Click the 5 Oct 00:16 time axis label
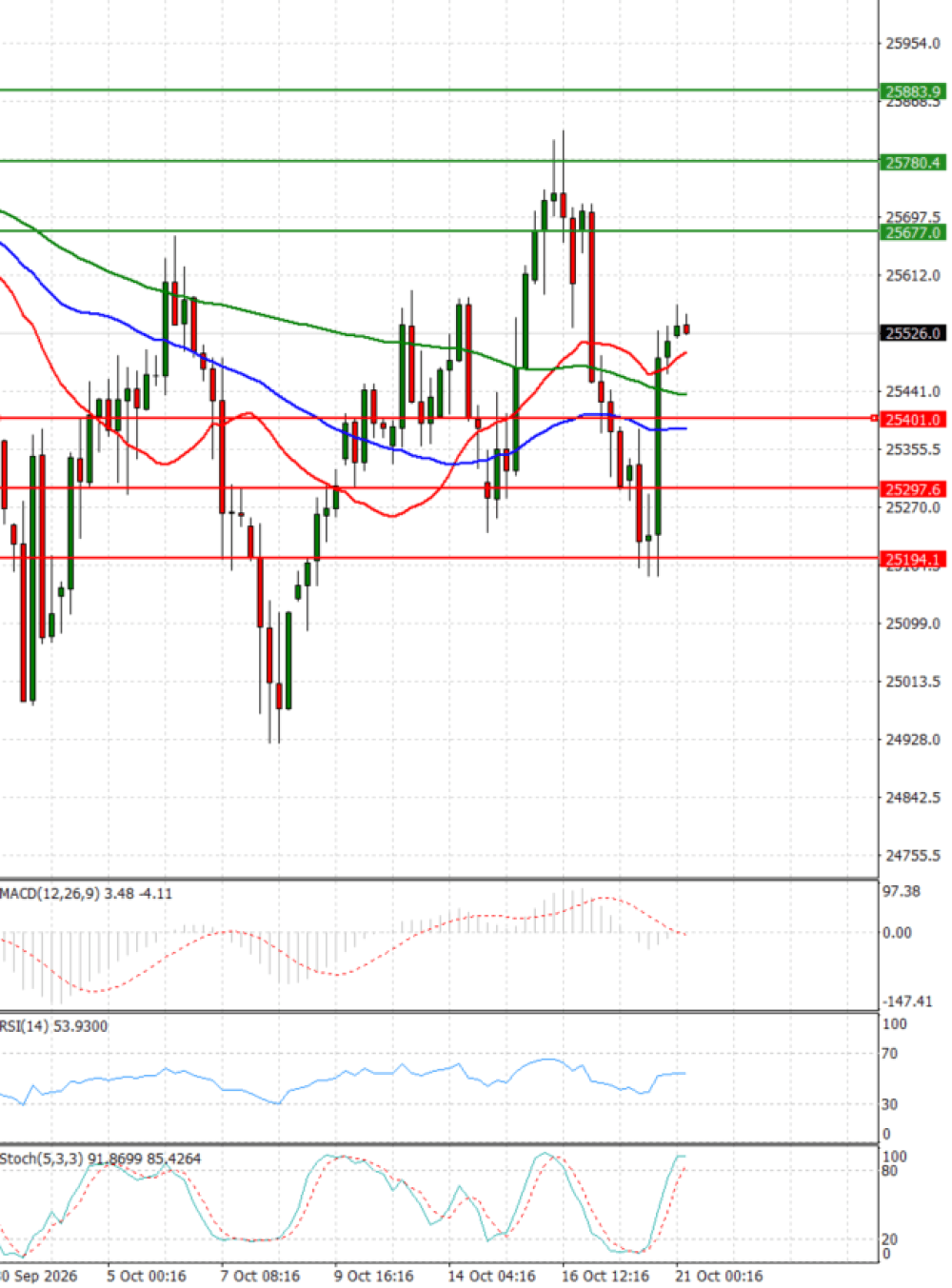 (x=147, y=1276)
